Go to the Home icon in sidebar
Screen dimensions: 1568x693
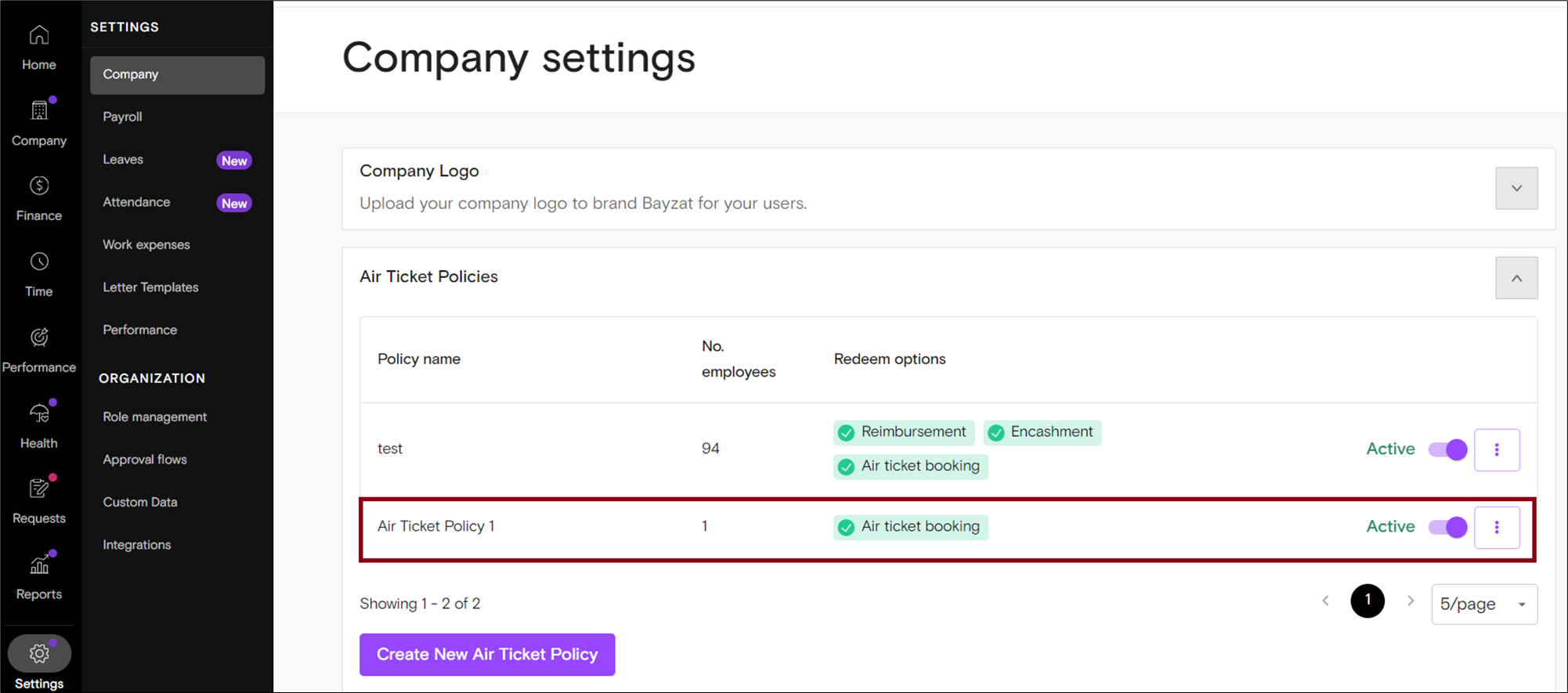(x=38, y=36)
